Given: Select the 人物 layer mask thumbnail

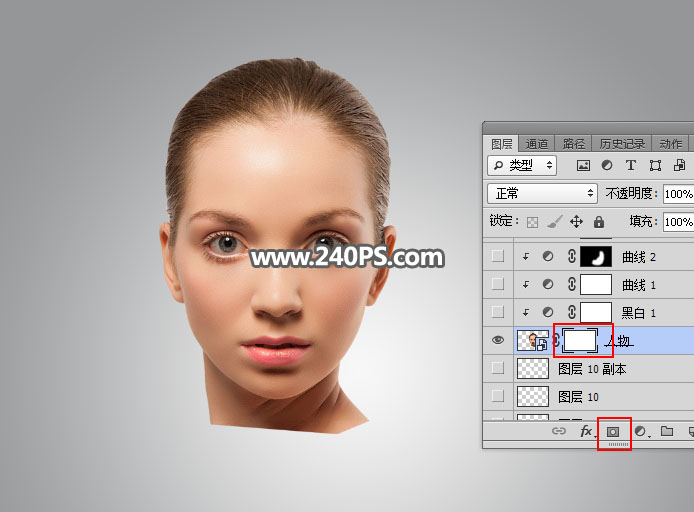Looking at the screenshot, I should click(x=581, y=341).
